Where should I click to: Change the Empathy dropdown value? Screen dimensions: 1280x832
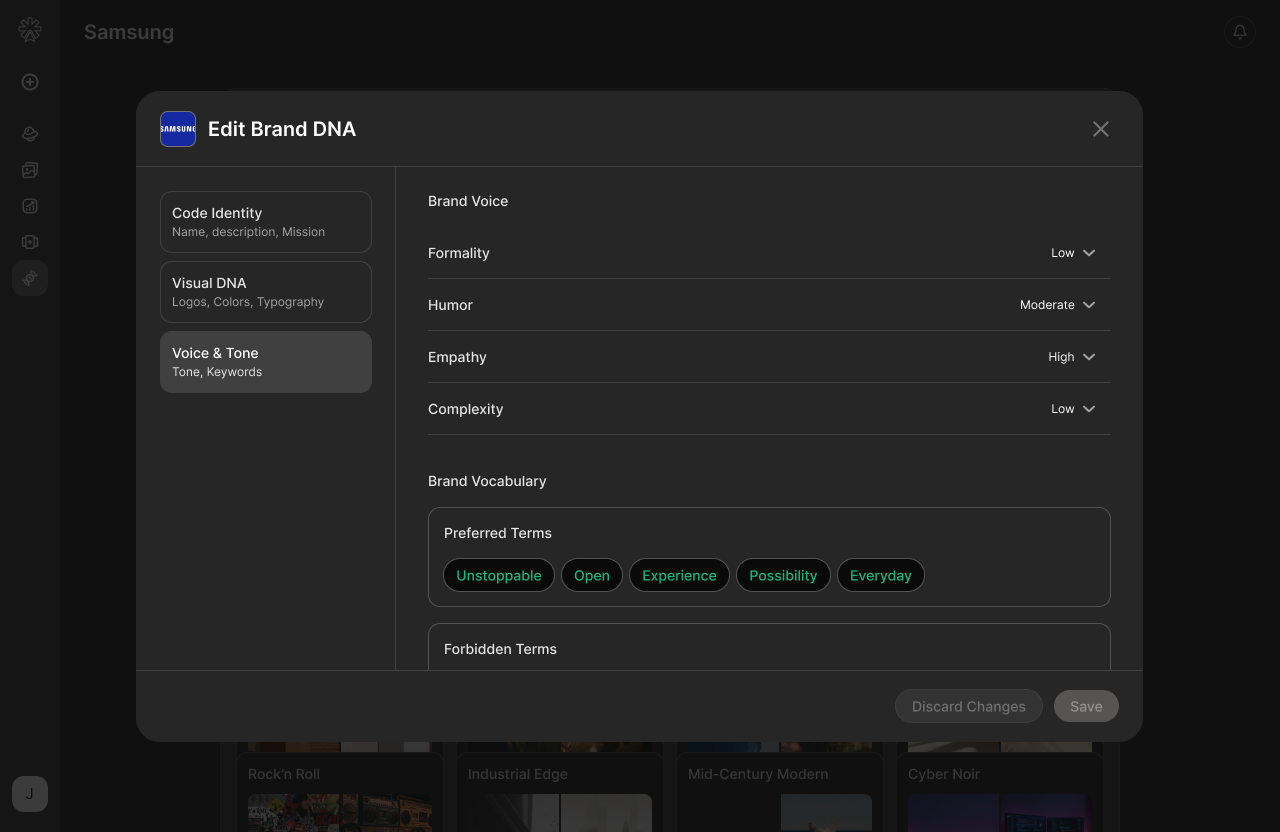pos(1072,357)
